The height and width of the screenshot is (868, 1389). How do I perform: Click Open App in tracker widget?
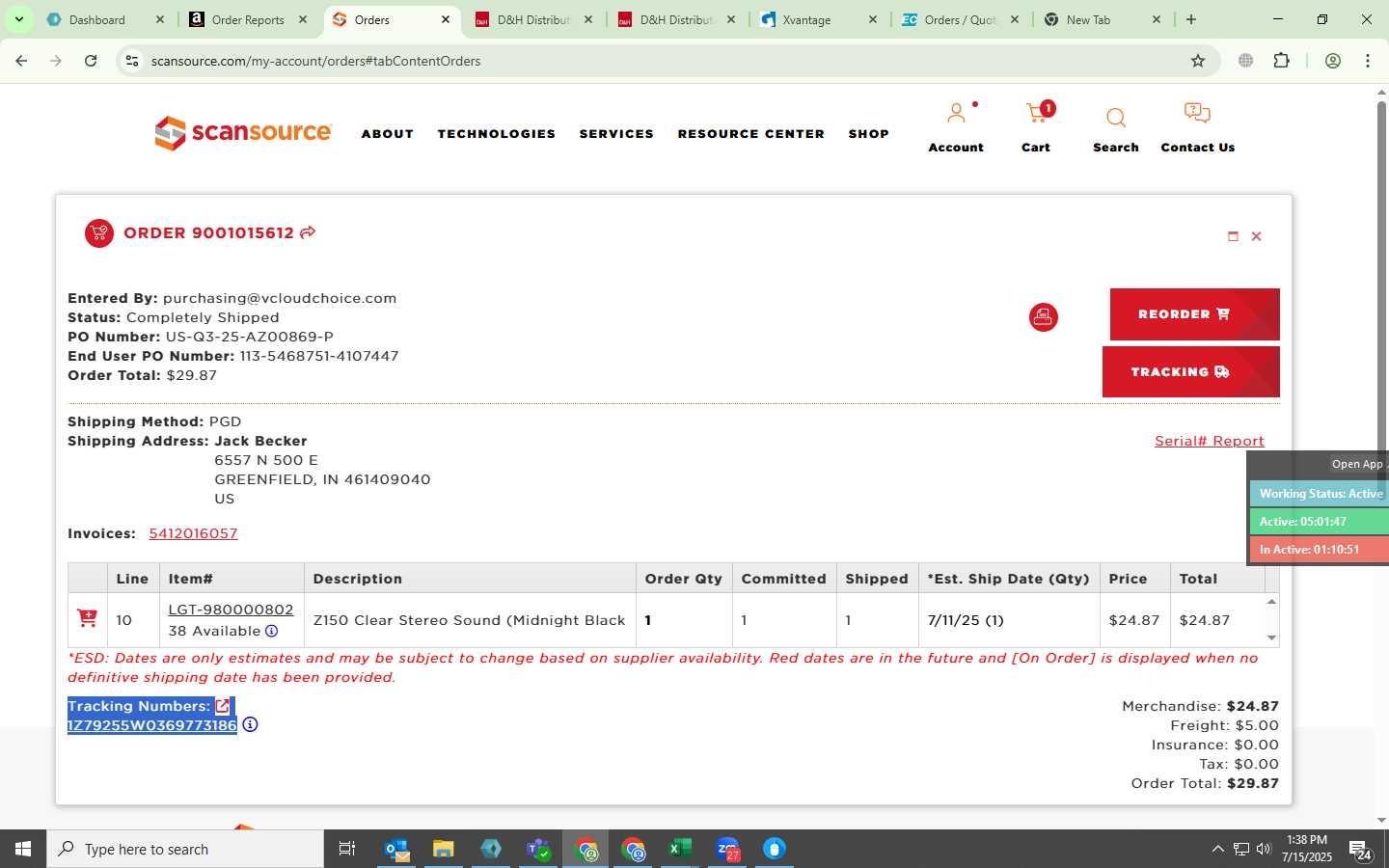click(x=1358, y=464)
